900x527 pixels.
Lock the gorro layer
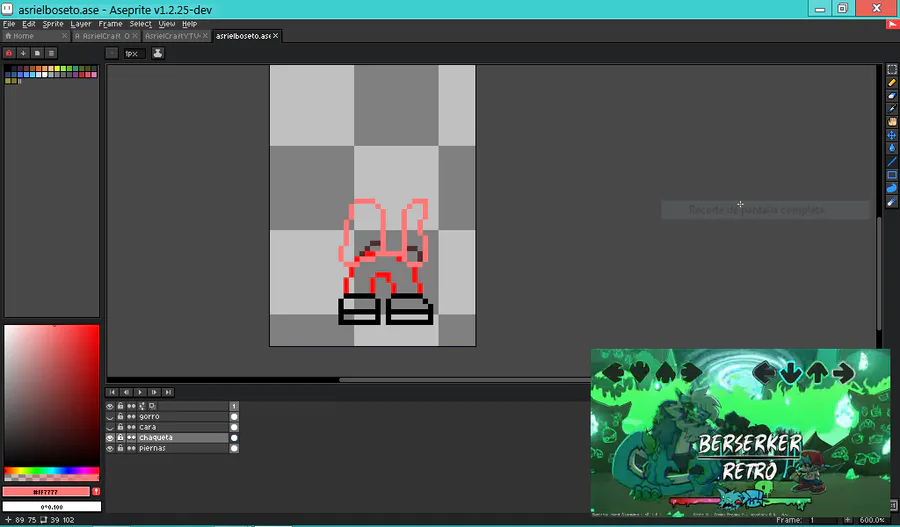point(121,417)
